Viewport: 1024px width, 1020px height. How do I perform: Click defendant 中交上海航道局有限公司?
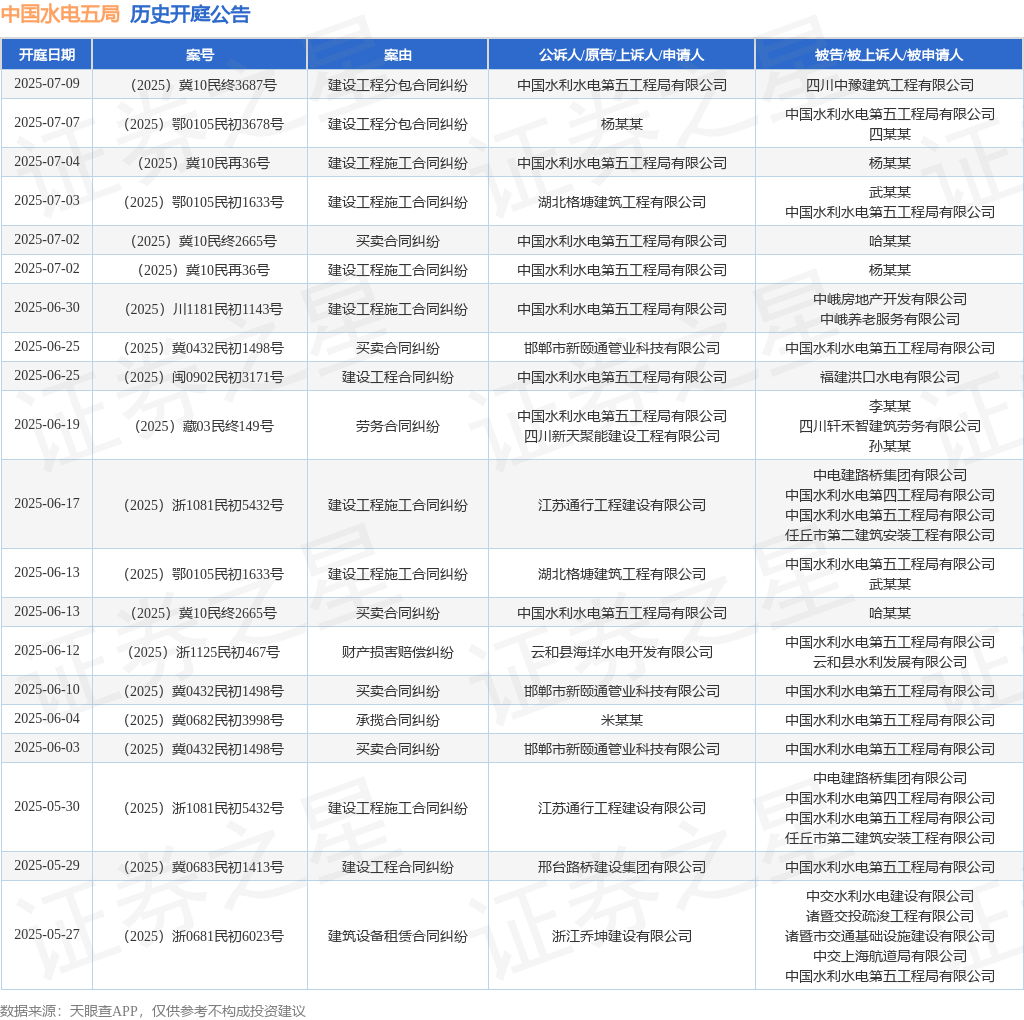(x=889, y=955)
